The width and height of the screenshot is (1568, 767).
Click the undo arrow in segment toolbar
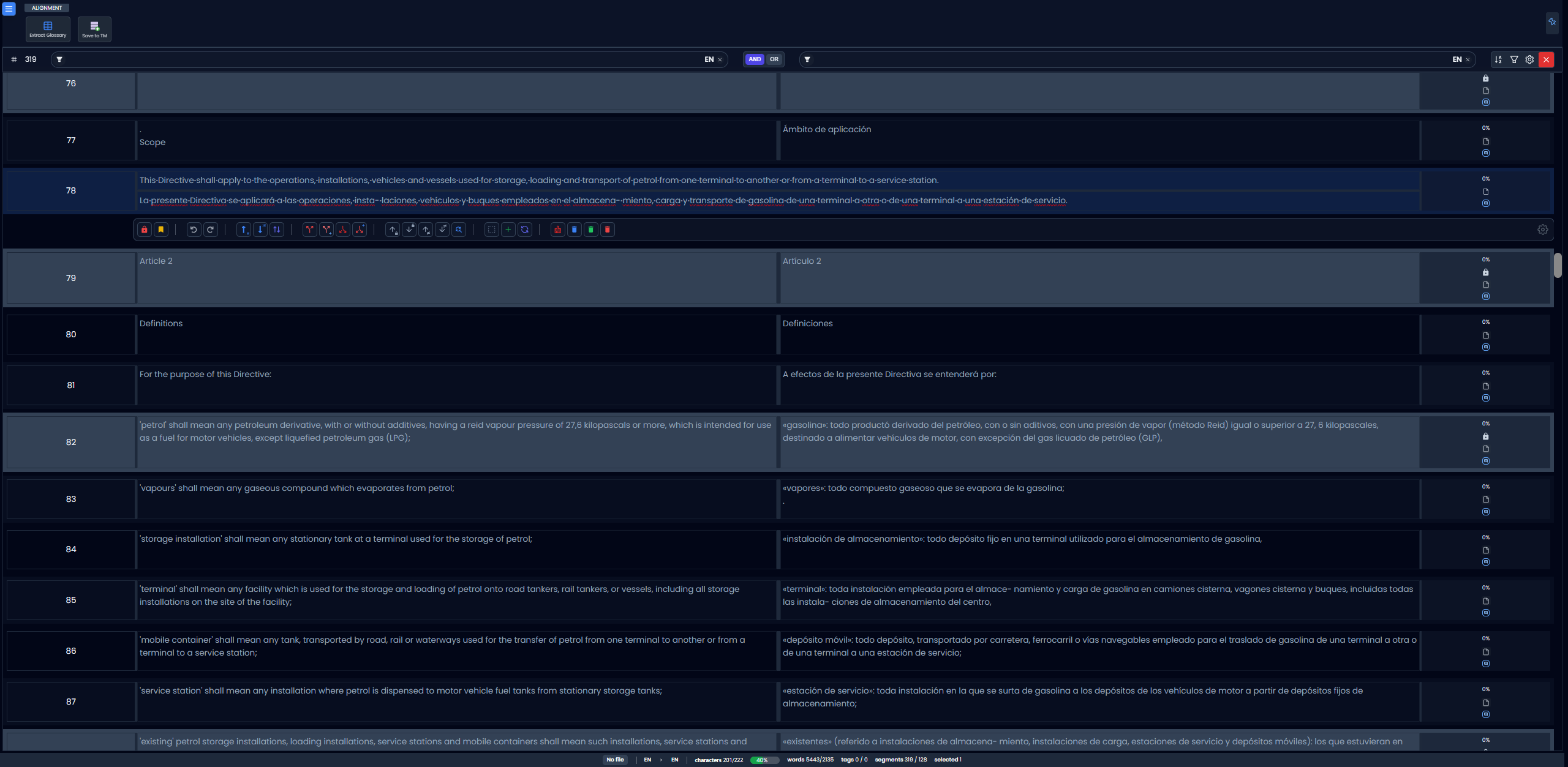194,230
